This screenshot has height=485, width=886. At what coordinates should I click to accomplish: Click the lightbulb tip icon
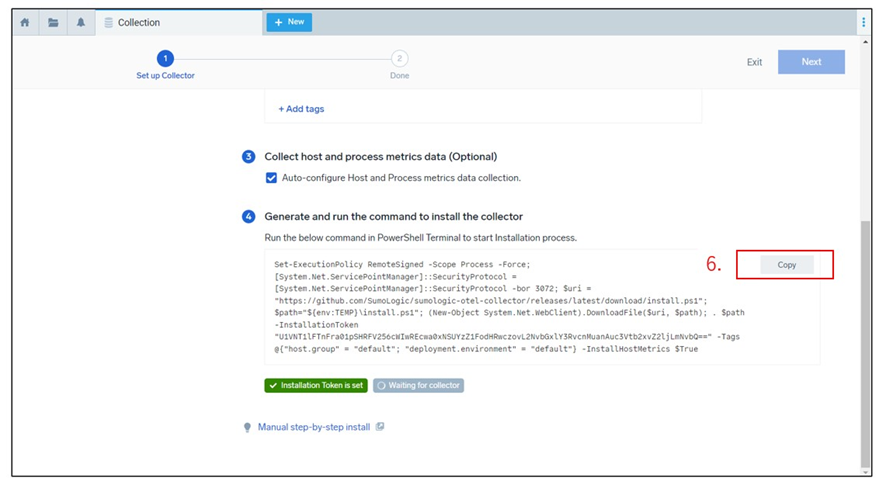tap(247, 427)
